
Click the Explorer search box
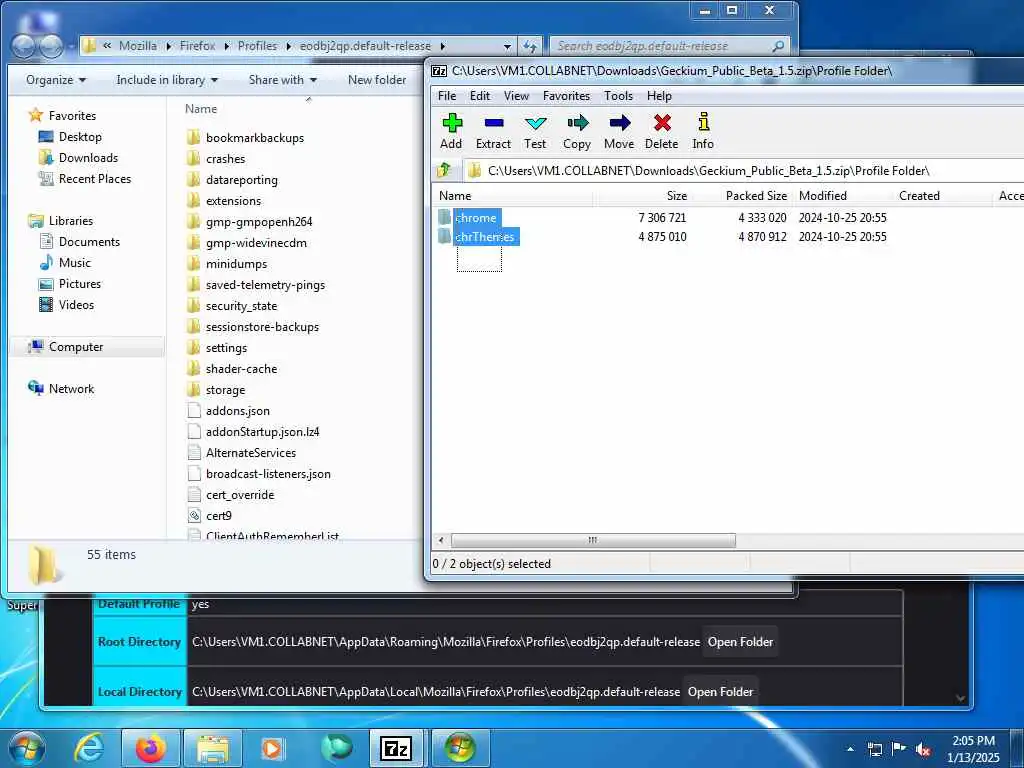669,46
